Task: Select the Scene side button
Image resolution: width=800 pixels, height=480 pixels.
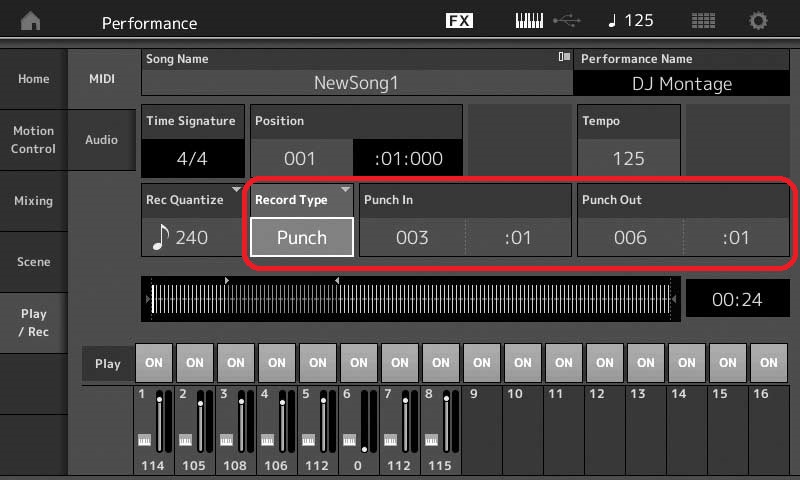Action: point(33,262)
